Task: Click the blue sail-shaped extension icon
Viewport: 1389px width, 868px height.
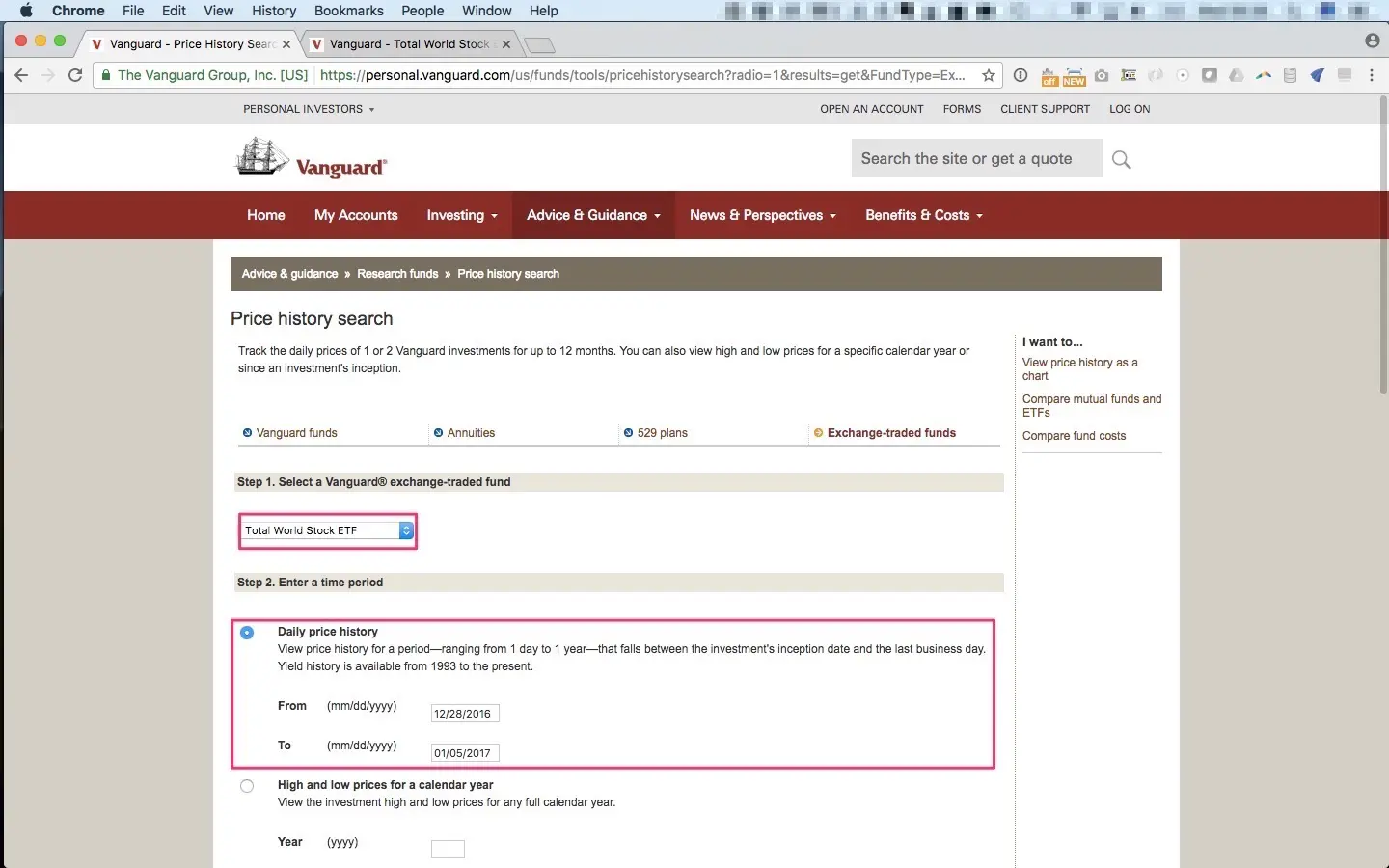Action: (x=1317, y=75)
